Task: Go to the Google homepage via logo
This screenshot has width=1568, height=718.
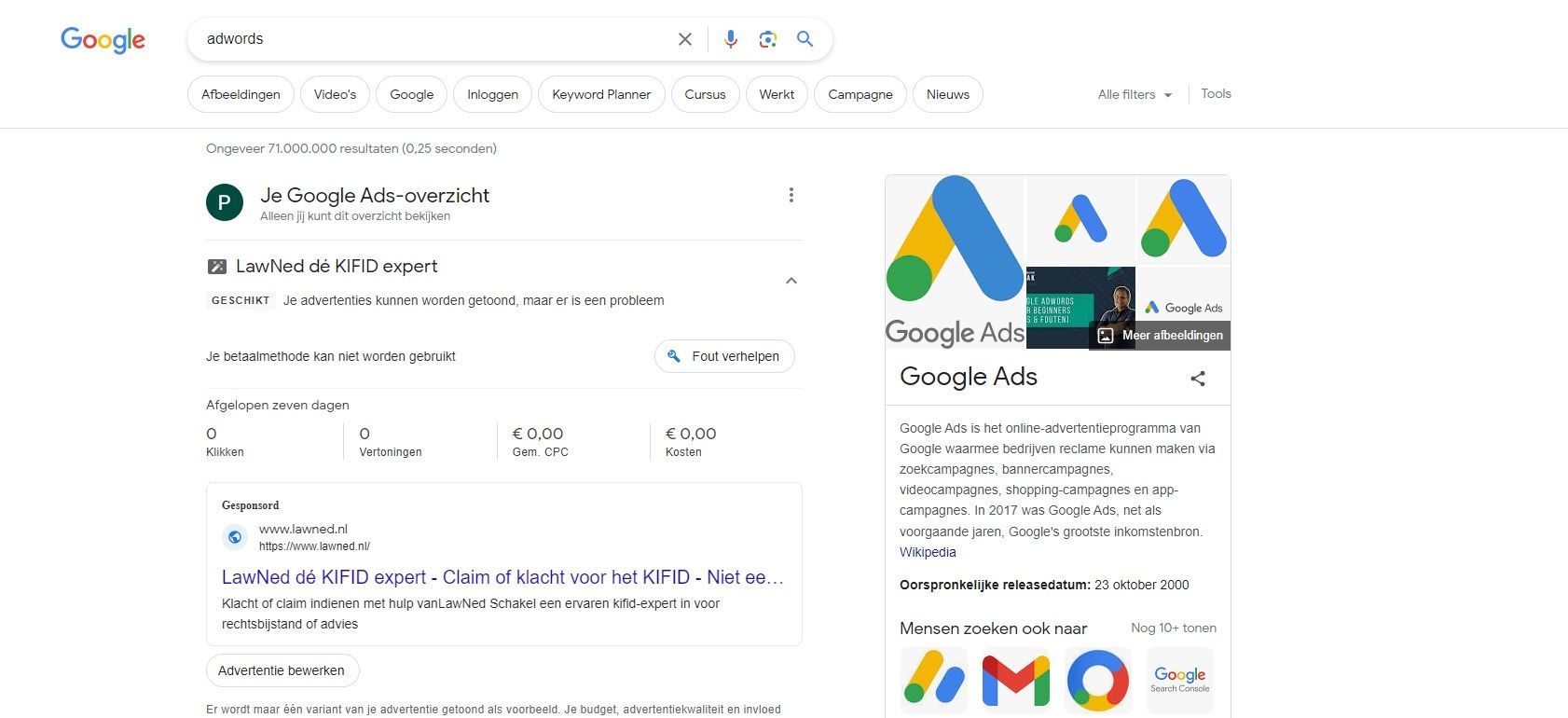Action: tap(103, 39)
